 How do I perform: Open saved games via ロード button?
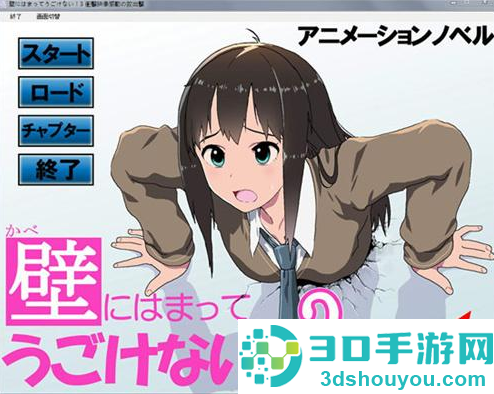click(x=56, y=92)
